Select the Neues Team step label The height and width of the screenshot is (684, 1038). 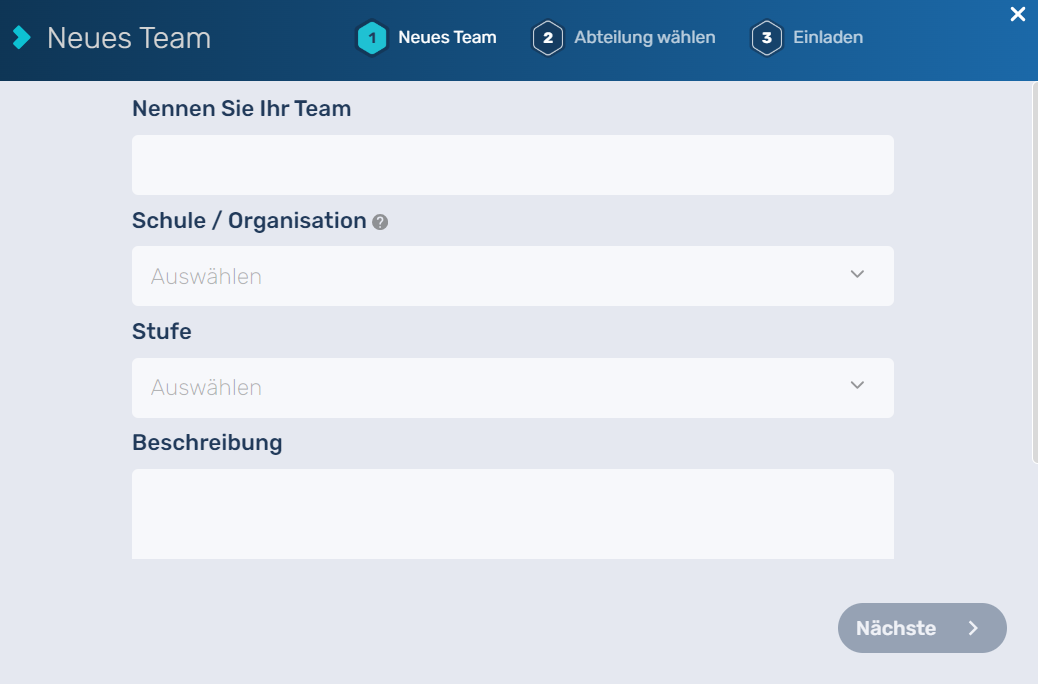point(447,38)
